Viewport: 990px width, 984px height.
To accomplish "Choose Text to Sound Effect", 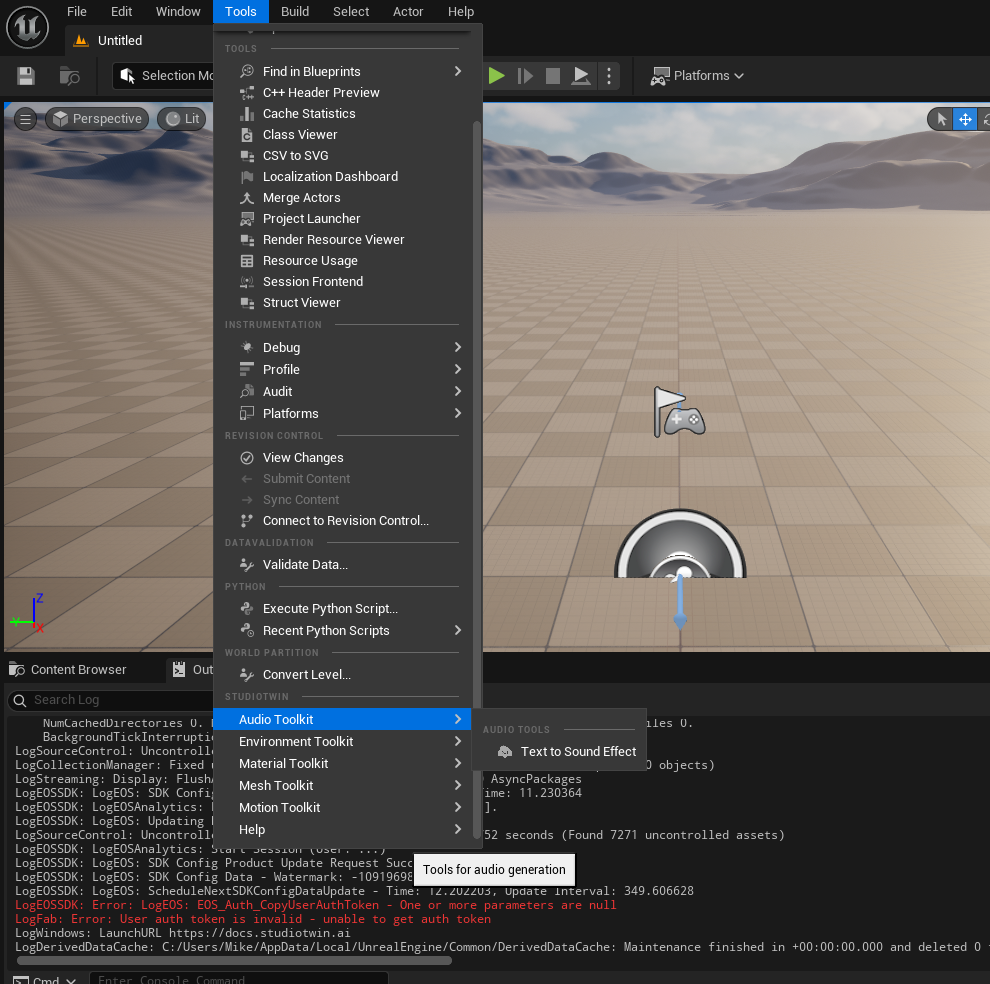I will pos(559,752).
